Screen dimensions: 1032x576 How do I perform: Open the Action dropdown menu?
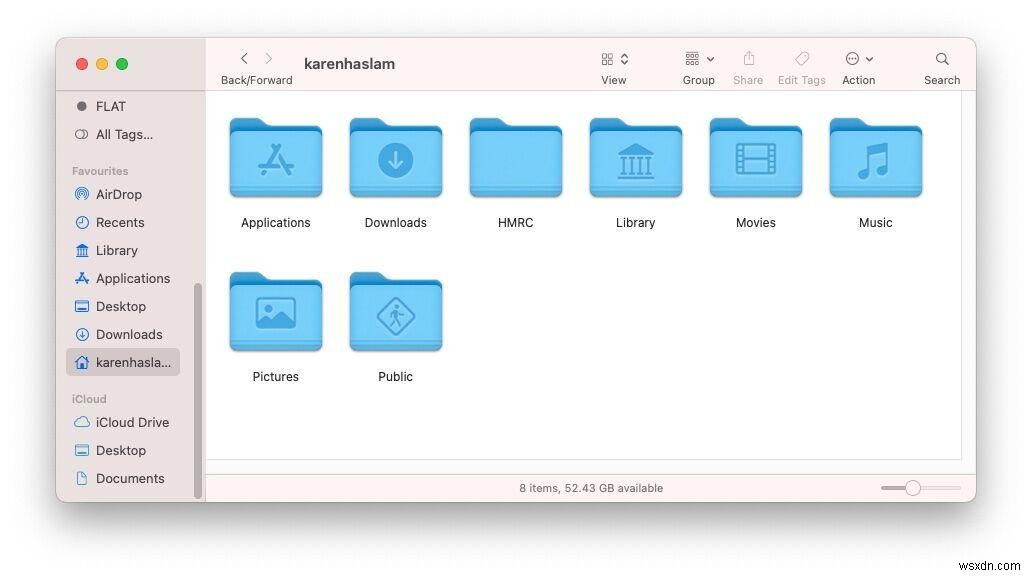(858, 59)
